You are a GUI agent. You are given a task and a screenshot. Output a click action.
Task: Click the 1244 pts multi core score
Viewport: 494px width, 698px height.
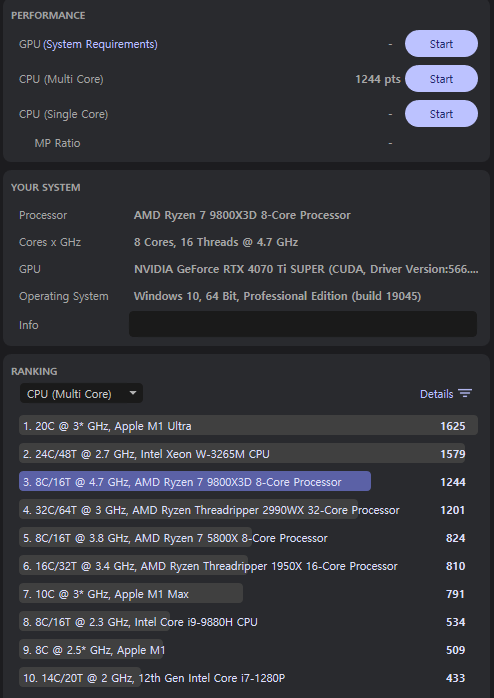click(x=378, y=79)
